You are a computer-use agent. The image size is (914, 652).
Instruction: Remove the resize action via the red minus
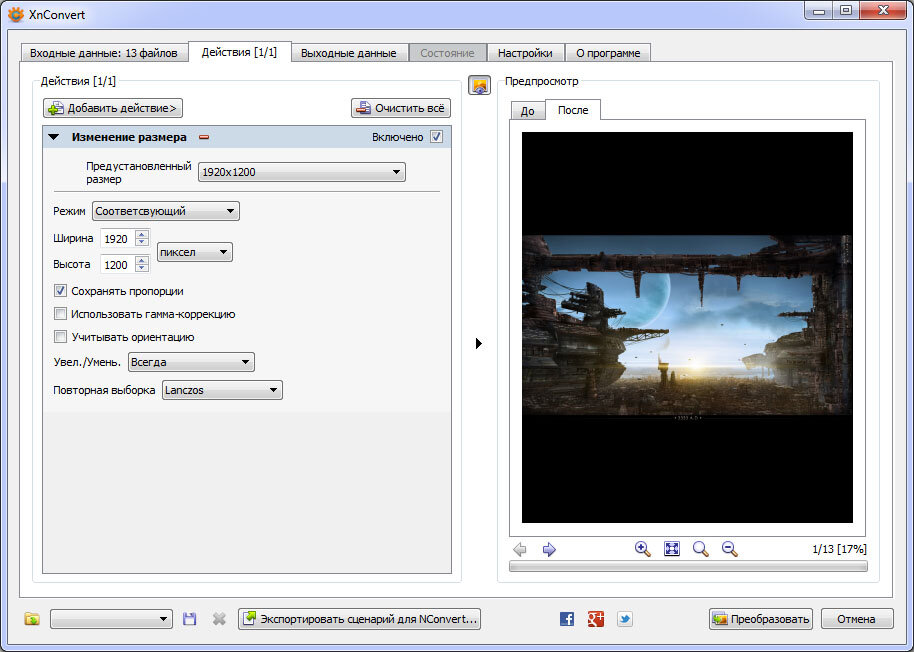coord(204,138)
